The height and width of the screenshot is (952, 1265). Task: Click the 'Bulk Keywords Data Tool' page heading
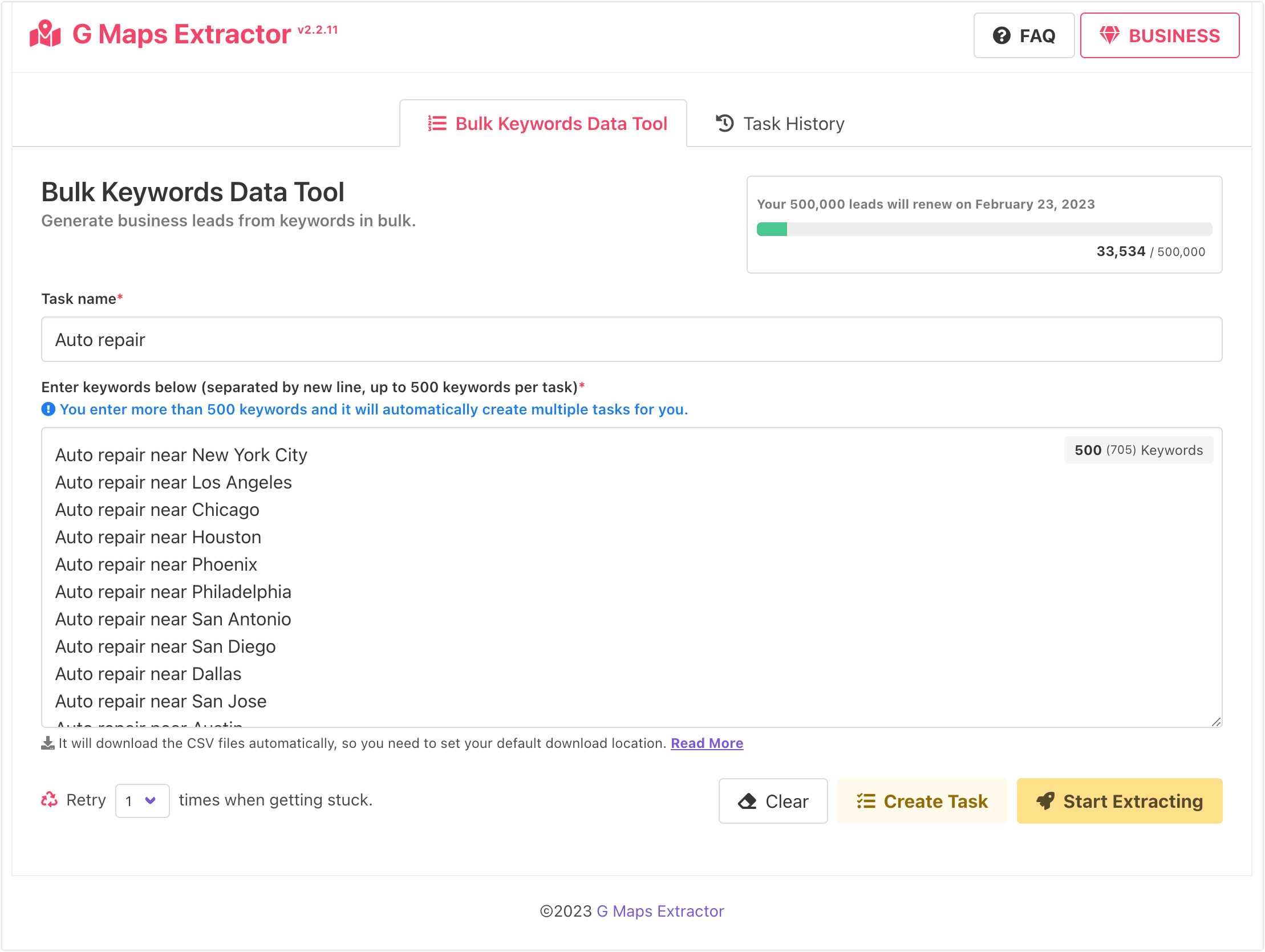(193, 192)
